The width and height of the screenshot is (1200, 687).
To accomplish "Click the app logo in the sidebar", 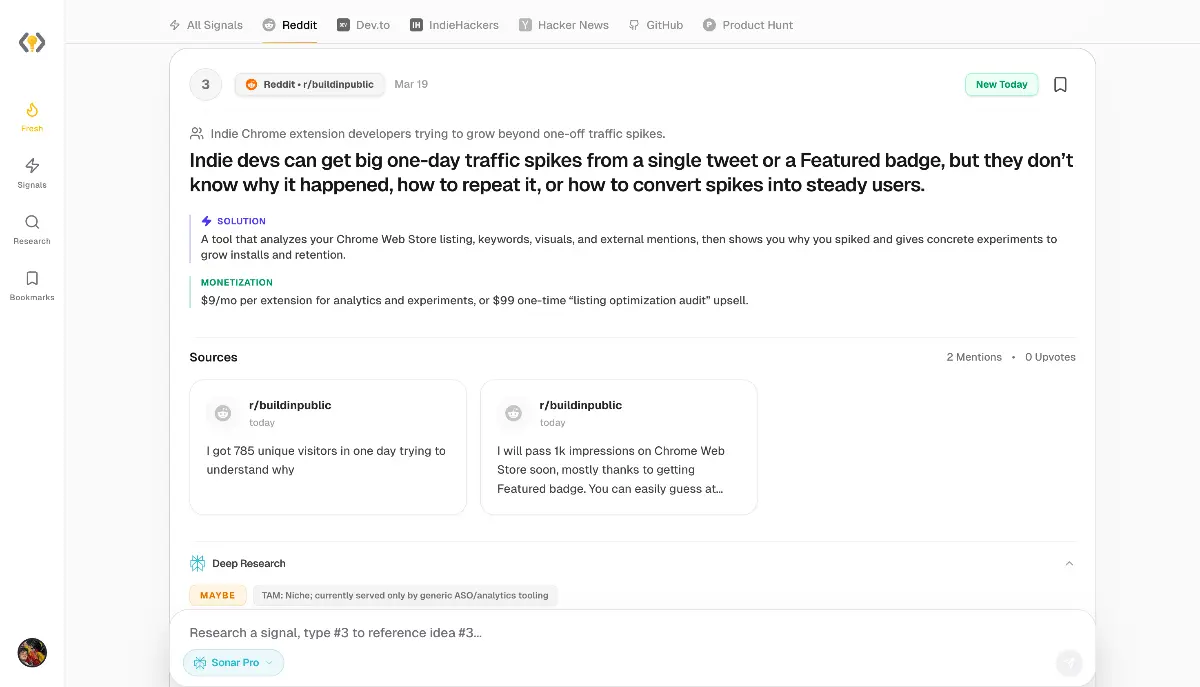I will (x=32, y=42).
